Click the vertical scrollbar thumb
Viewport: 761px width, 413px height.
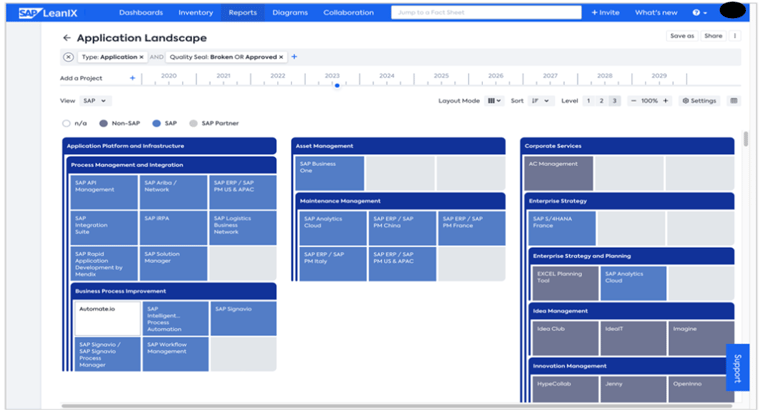(746, 139)
